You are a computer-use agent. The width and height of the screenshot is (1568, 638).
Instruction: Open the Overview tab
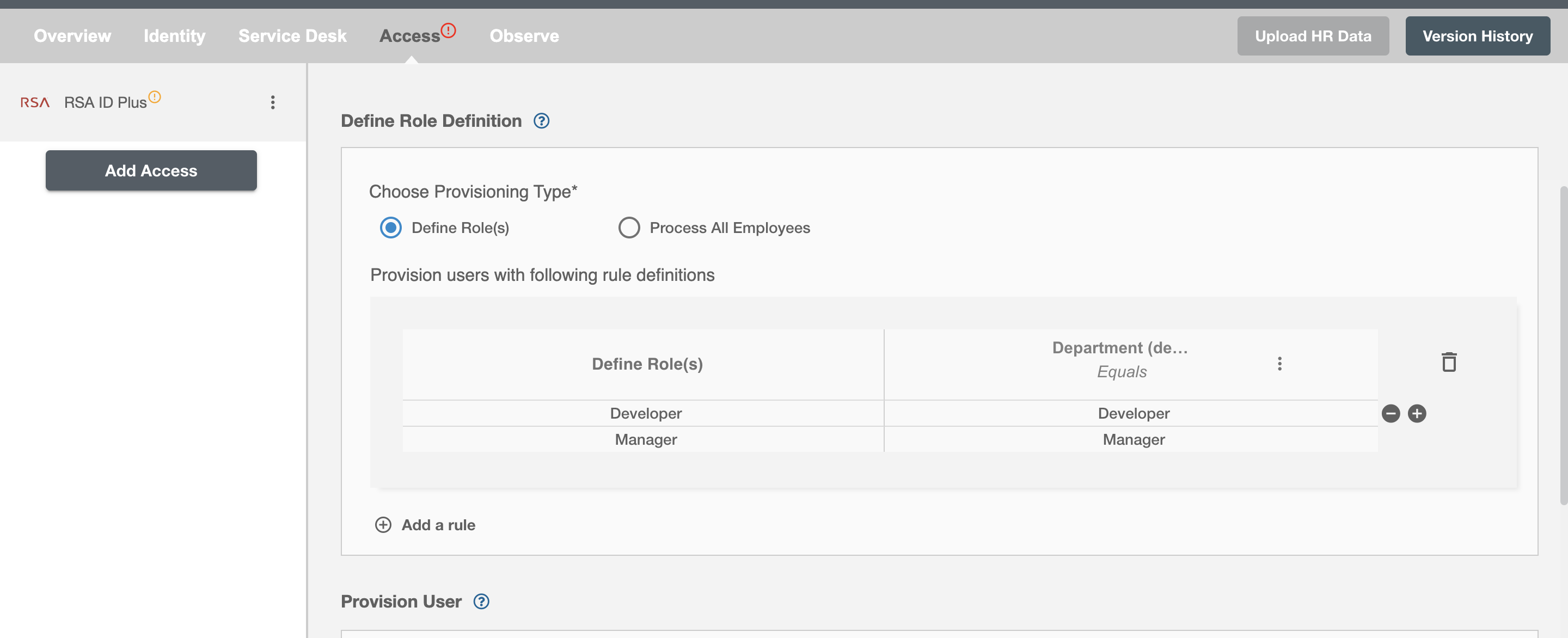tap(72, 36)
